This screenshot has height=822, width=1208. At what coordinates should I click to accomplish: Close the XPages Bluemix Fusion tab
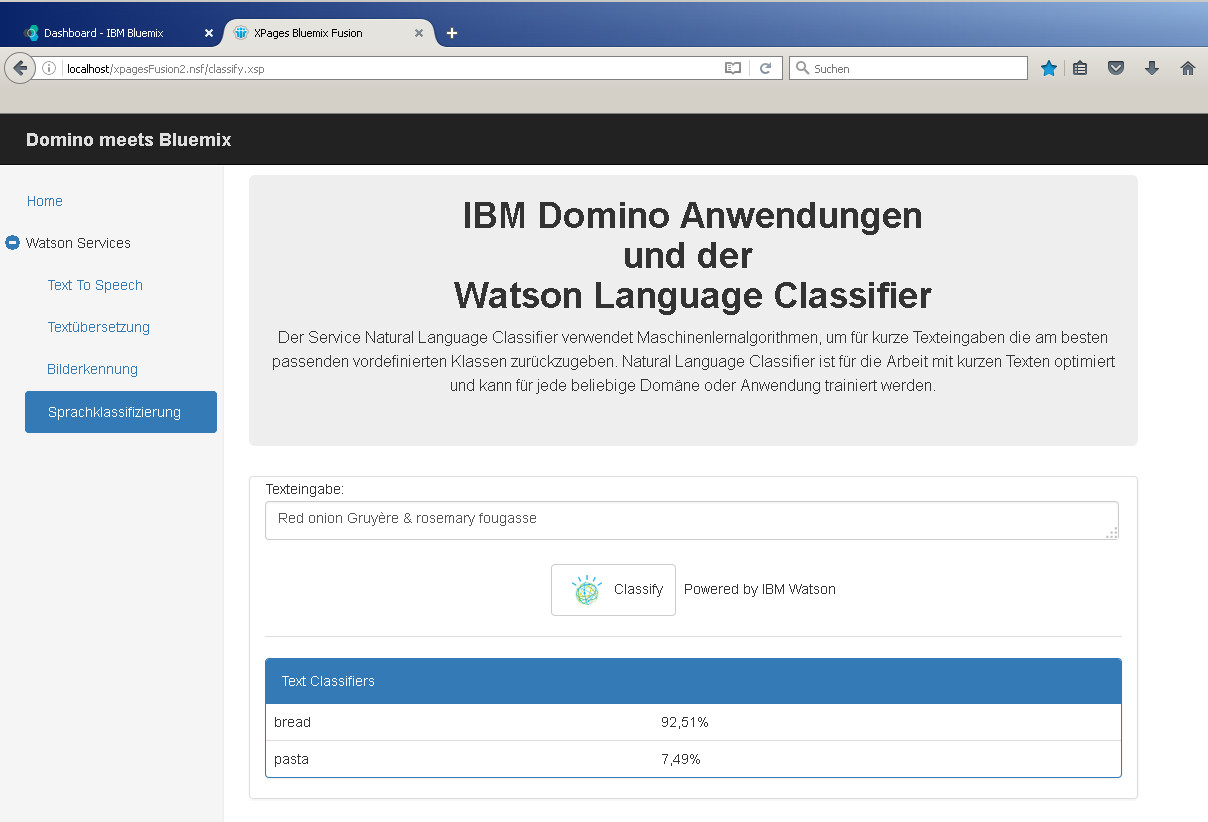[x=419, y=33]
